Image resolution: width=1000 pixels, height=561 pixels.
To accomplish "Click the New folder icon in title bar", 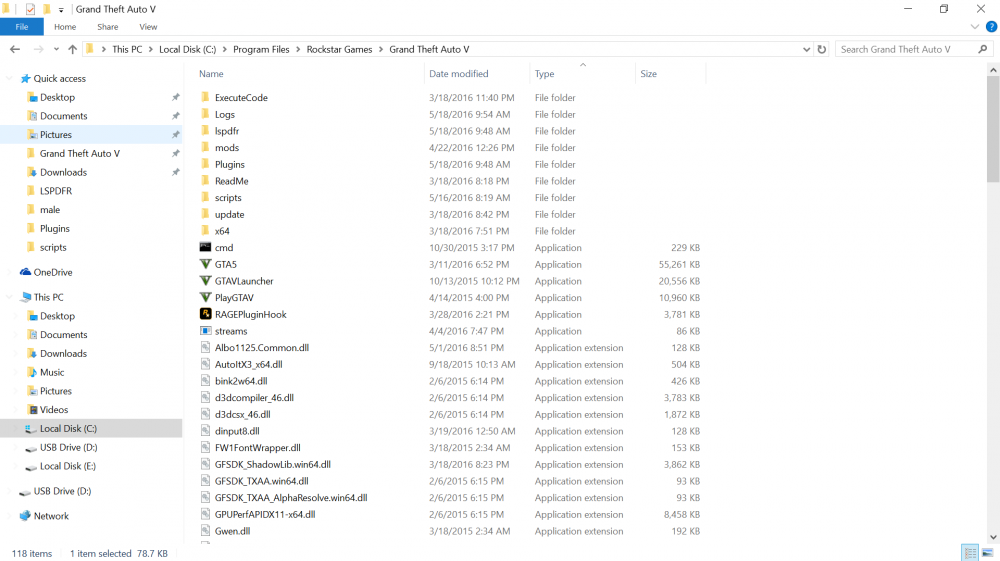I will pos(47,9).
